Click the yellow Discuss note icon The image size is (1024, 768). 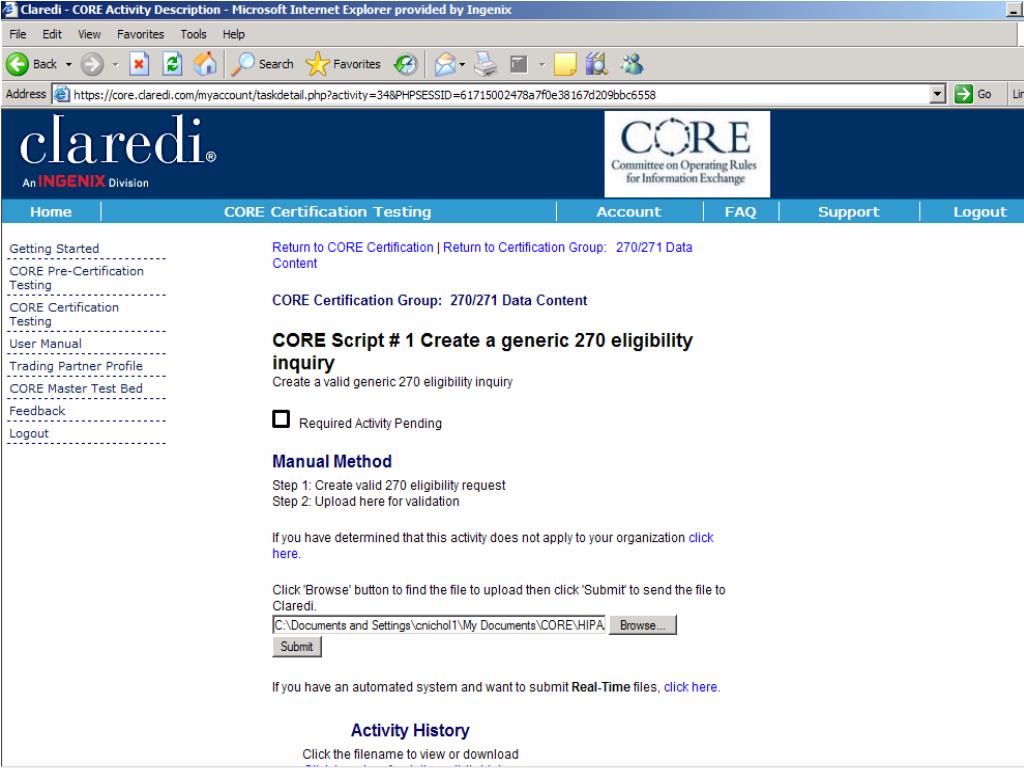565,64
